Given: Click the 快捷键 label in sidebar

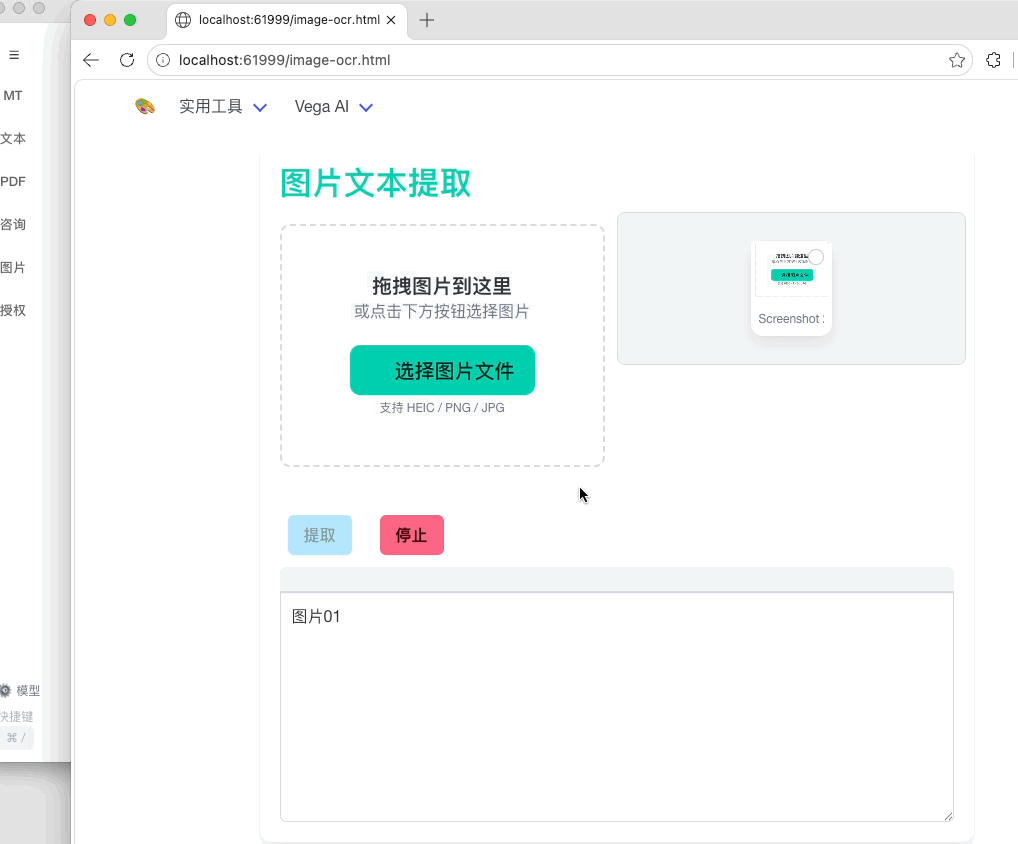Looking at the screenshot, I should click(16, 716).
